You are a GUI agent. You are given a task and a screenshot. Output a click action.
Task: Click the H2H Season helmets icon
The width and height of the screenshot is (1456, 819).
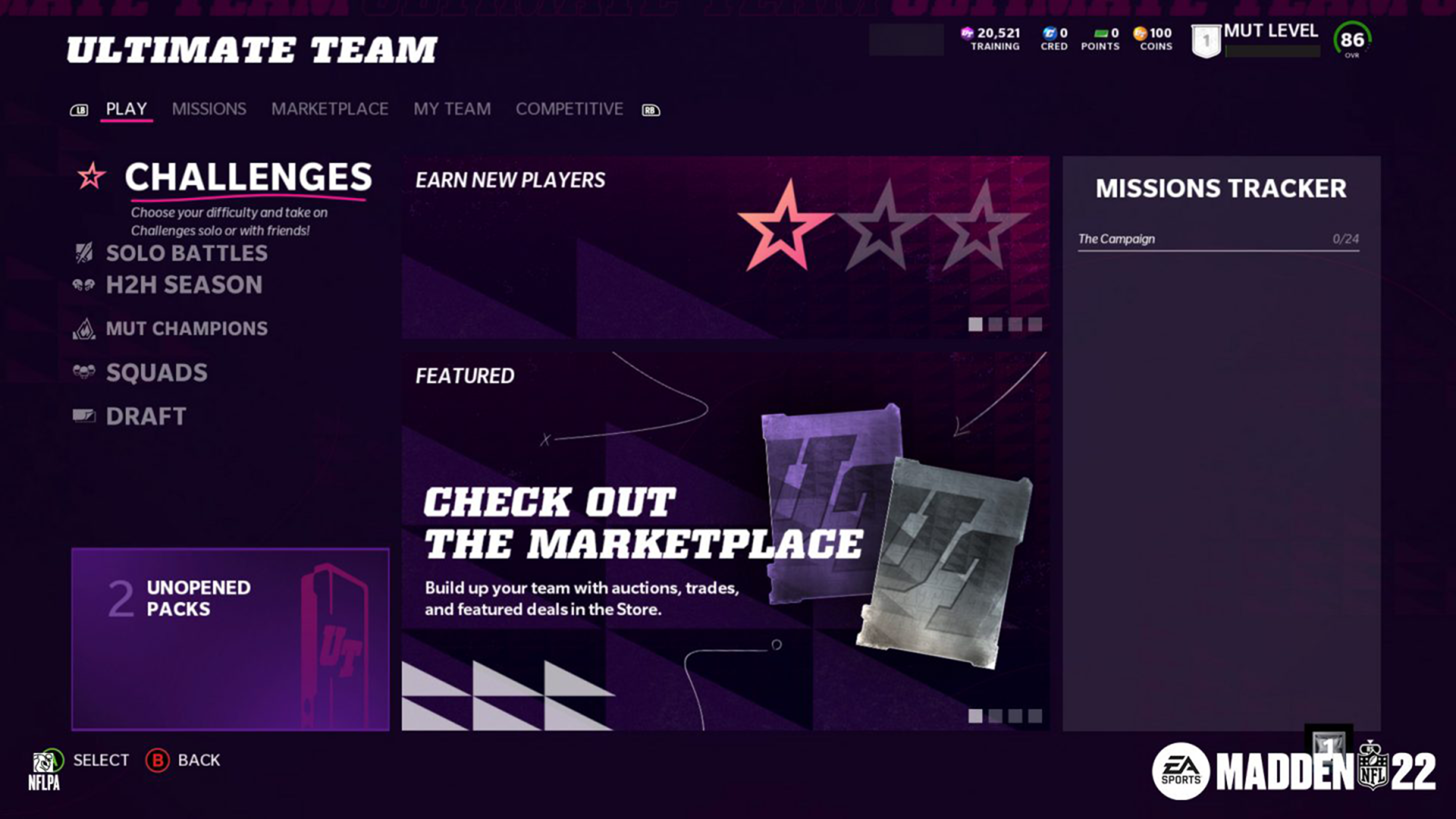click(83, 285)
